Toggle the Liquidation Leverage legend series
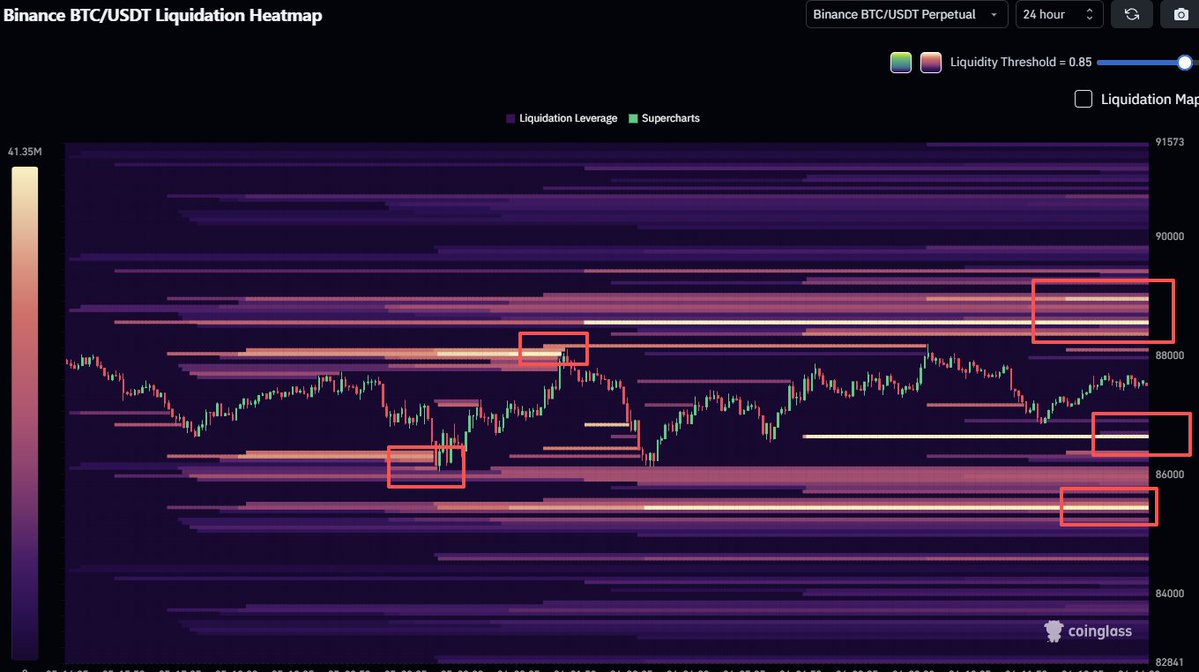The width and height of the screenshot is (1199, 672). point(561,118)
